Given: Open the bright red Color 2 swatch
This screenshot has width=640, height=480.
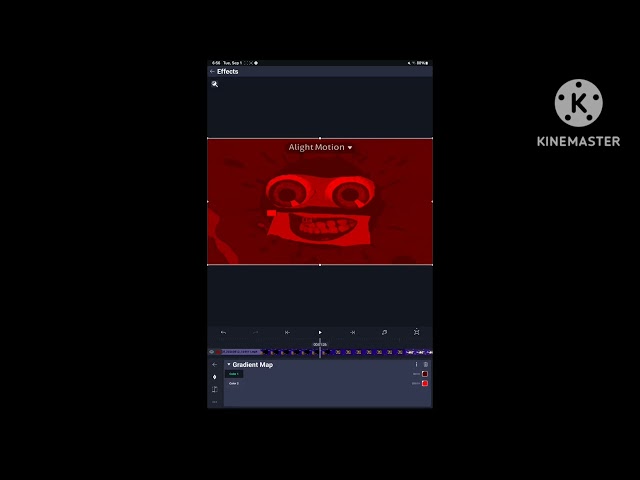Looking at the screenshot, I should pos(425,383).
